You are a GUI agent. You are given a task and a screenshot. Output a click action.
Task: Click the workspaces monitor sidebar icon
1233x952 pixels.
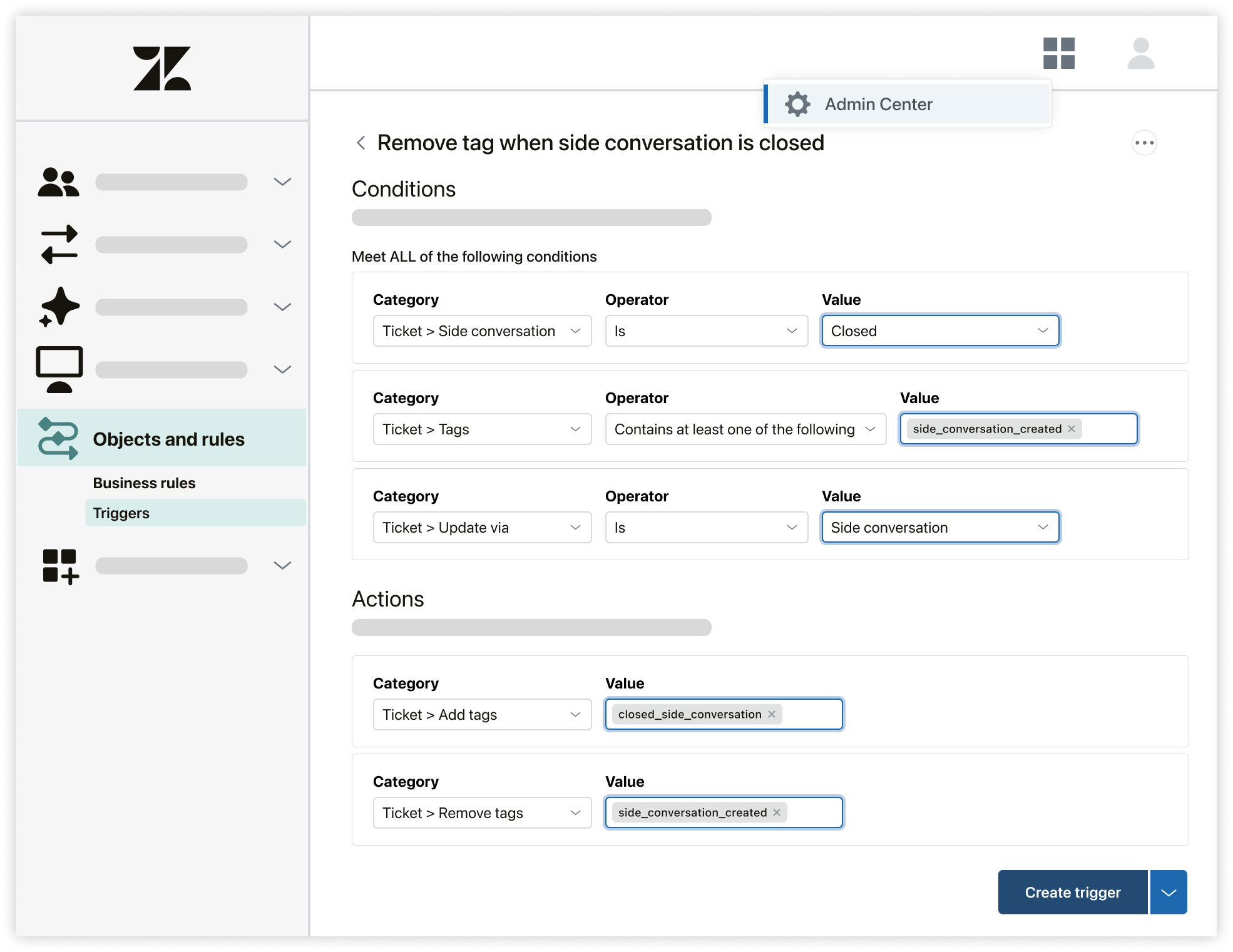pos(58,369)
